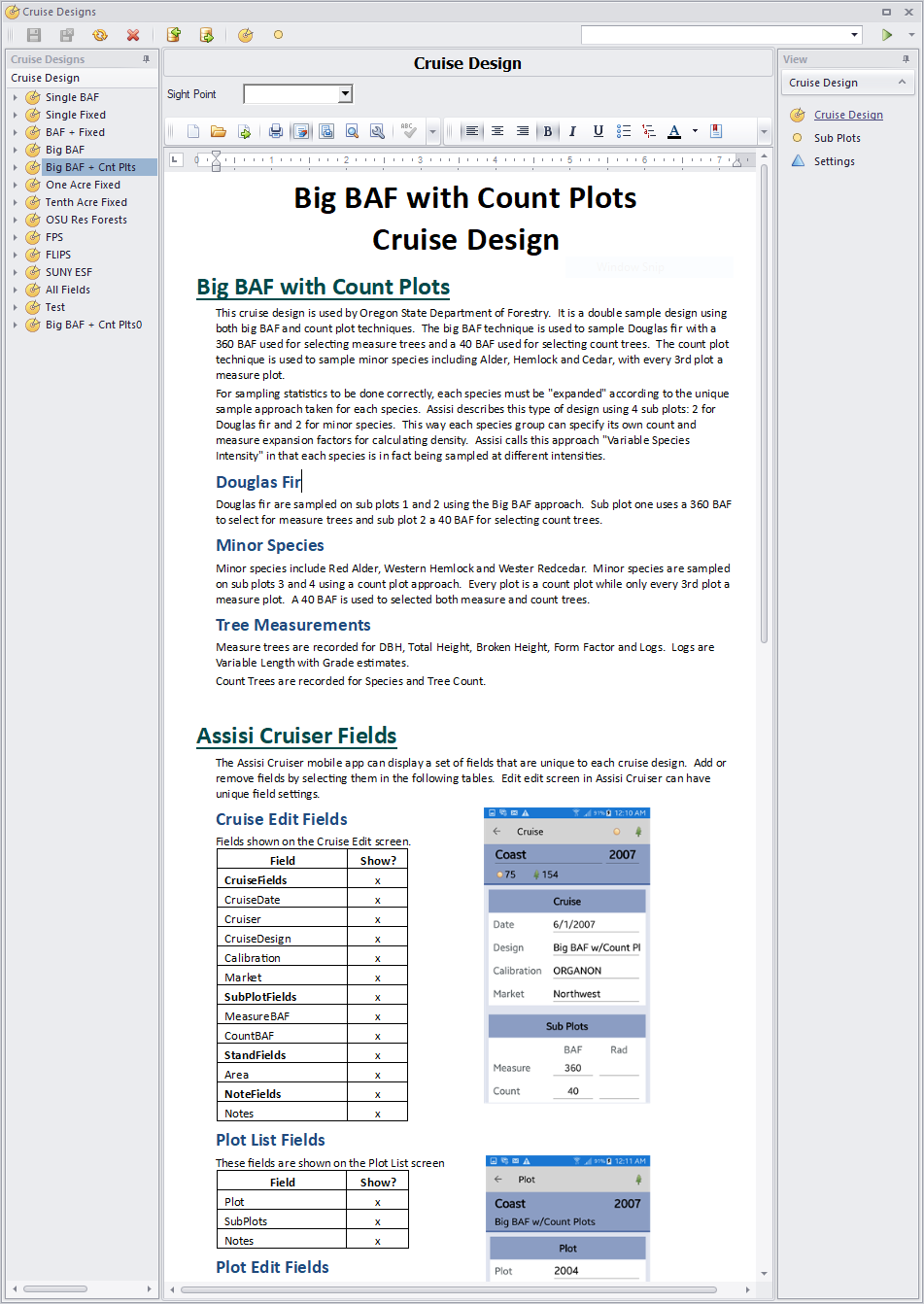The height and width of the screenshot is (1304, 924).
Task: Toggle Bold formatting
Action: pos(548,131)
